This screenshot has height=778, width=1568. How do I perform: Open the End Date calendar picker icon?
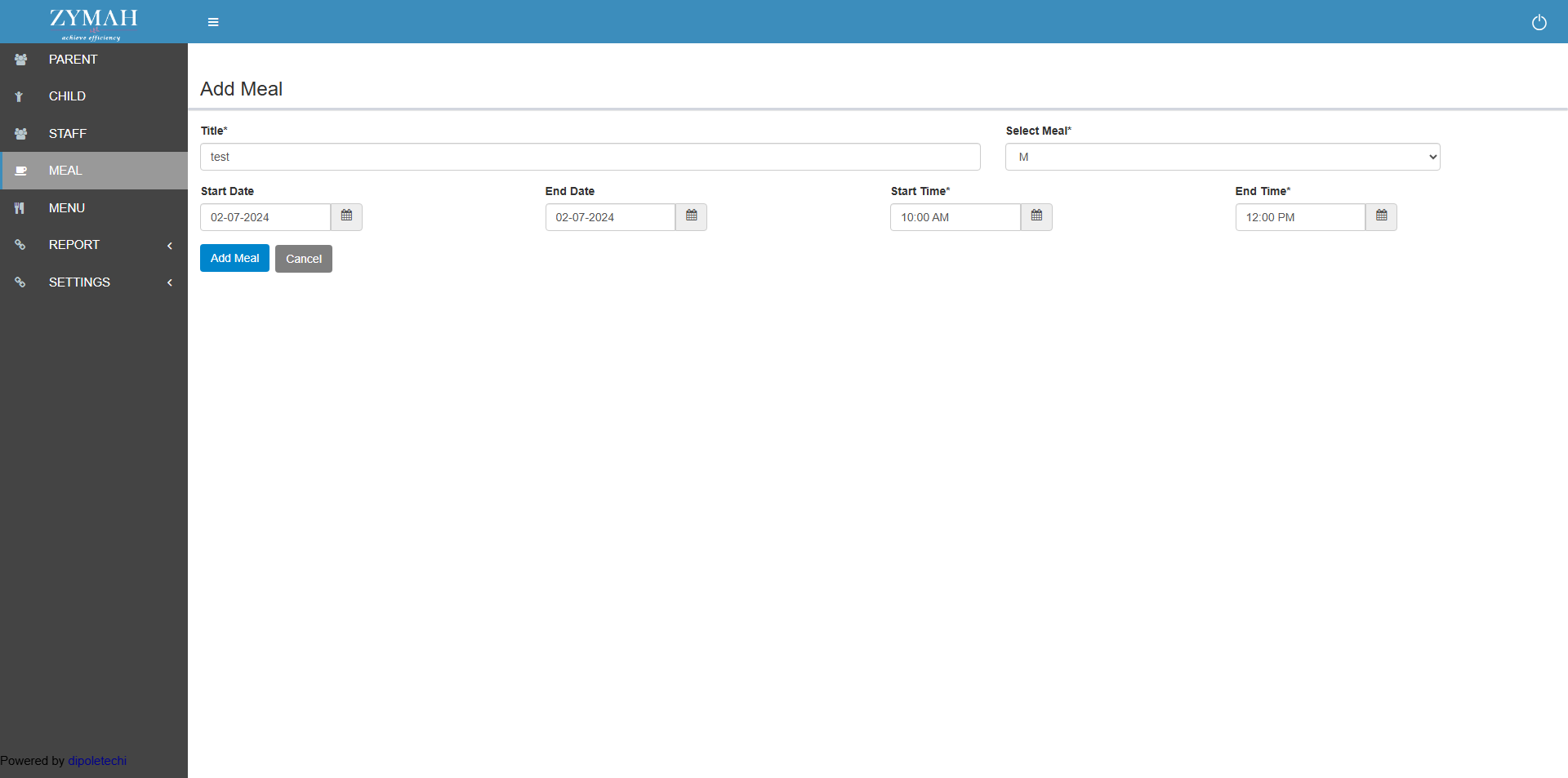coord(691,216)
